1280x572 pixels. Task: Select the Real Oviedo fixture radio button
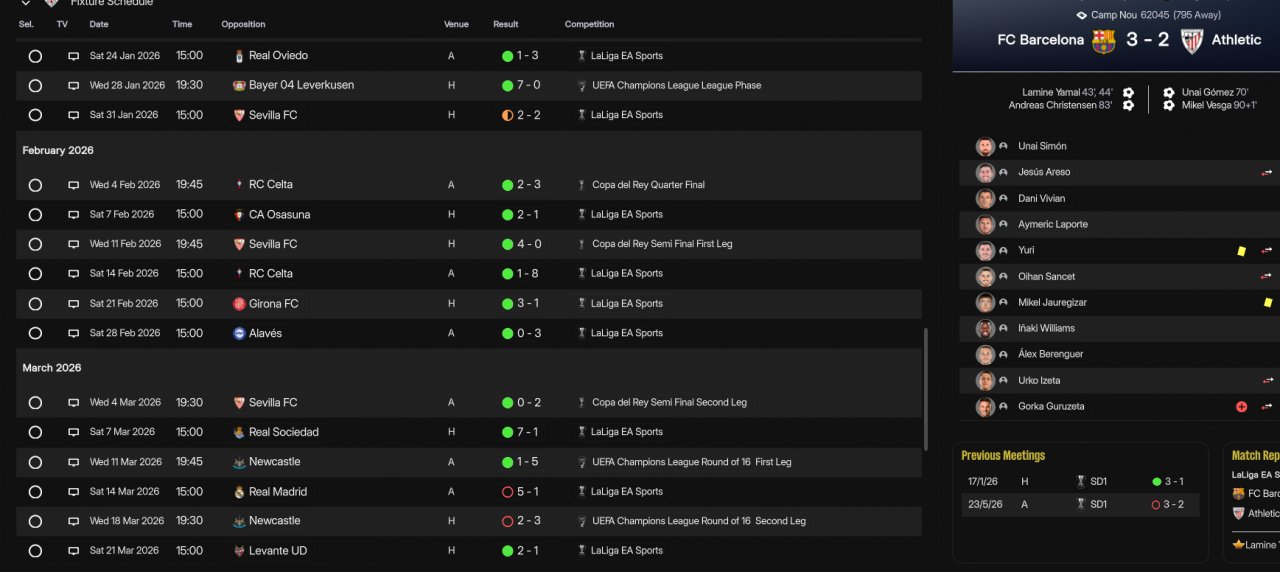tap(35, 56)
